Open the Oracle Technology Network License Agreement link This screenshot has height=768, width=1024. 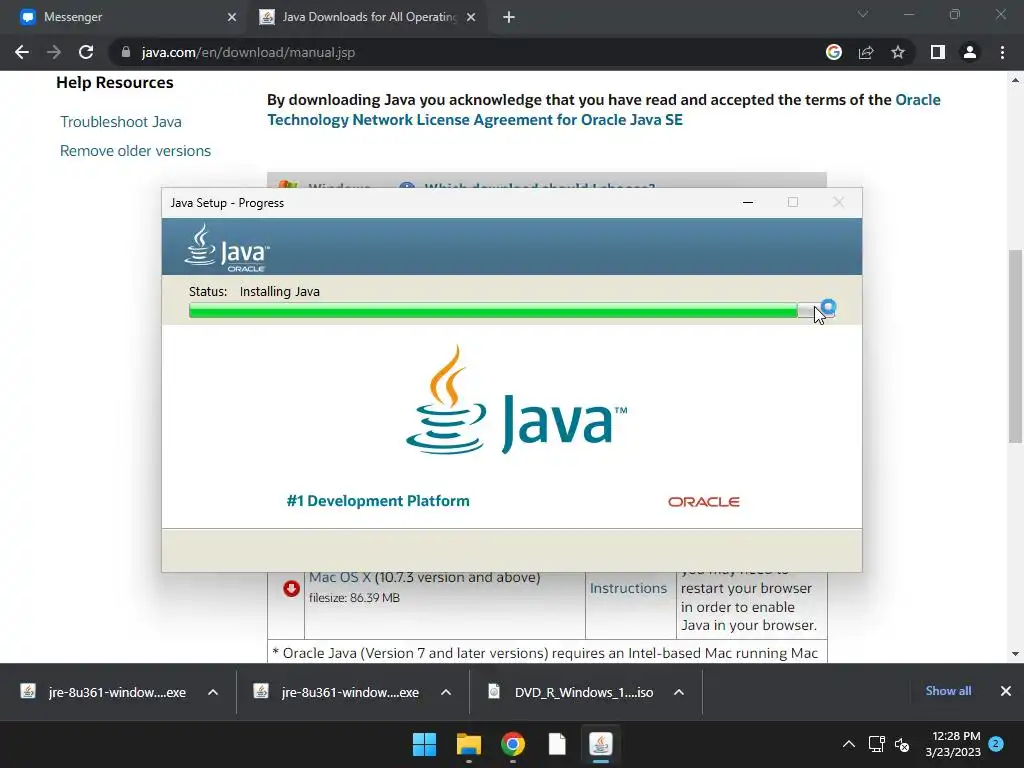click(x=604, y=110)
